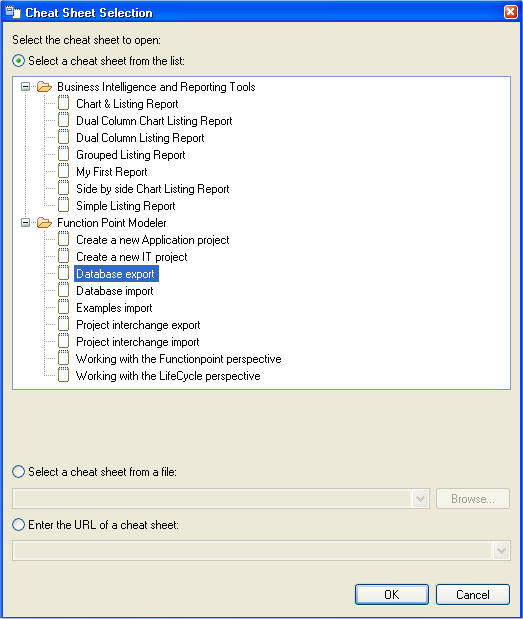
Task: Collapse the Business Intelligence and Reporting Tools node
Action: (26, 86)
